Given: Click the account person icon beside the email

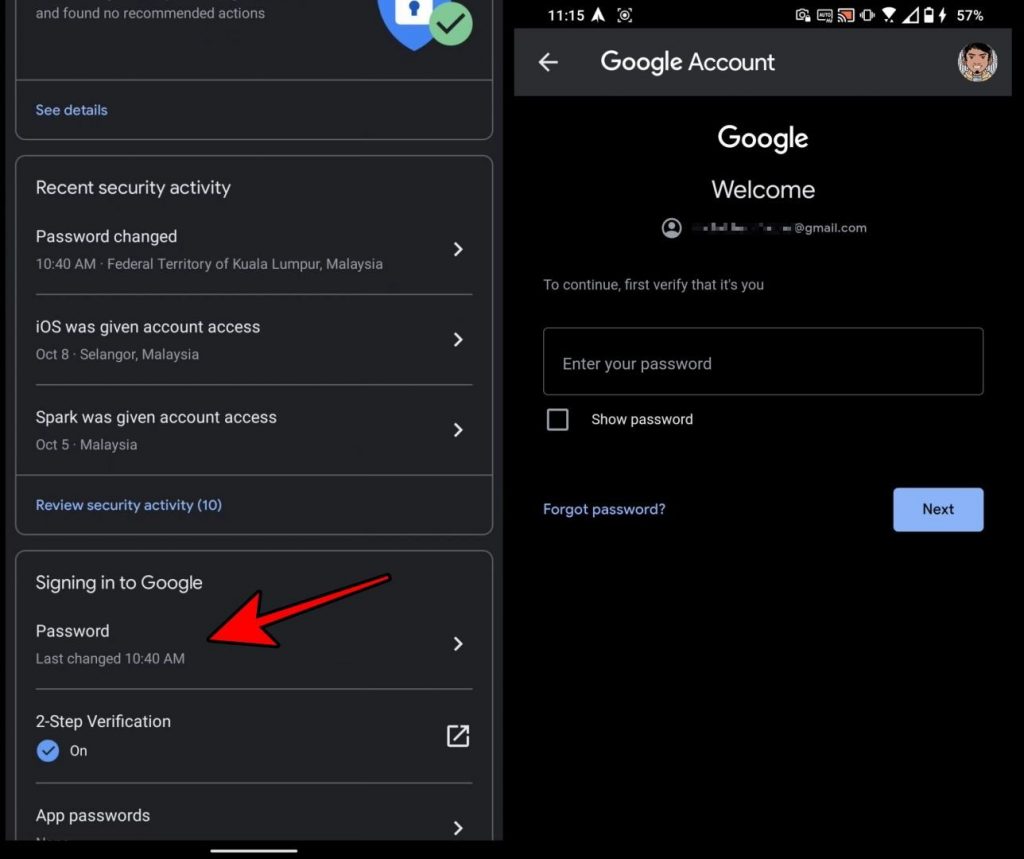Looking at the screenshot, I should pos(671,228).
